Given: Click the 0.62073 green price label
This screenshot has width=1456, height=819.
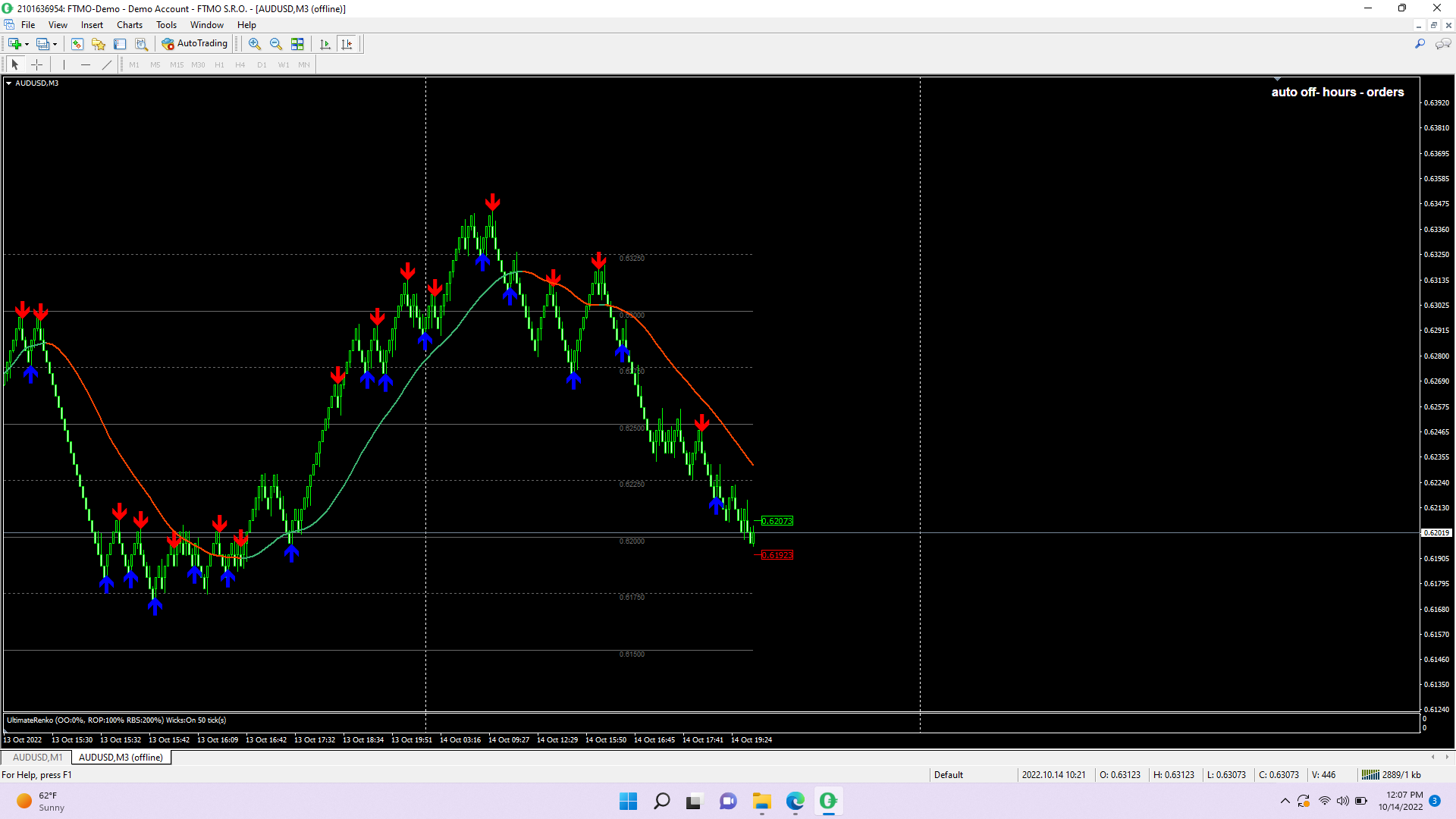Looking at the screenshot, I should click(777, 521).
